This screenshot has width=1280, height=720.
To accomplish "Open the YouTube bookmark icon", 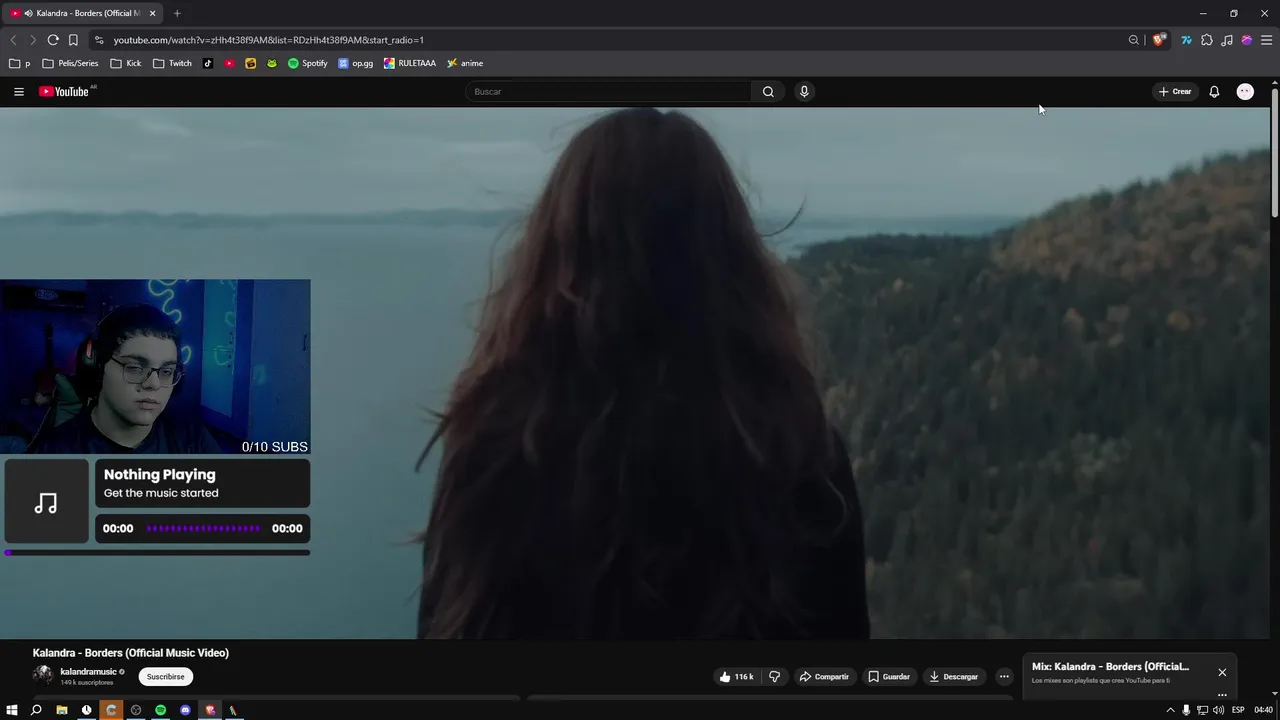I will pyautogui.click(x=229, y=63).
